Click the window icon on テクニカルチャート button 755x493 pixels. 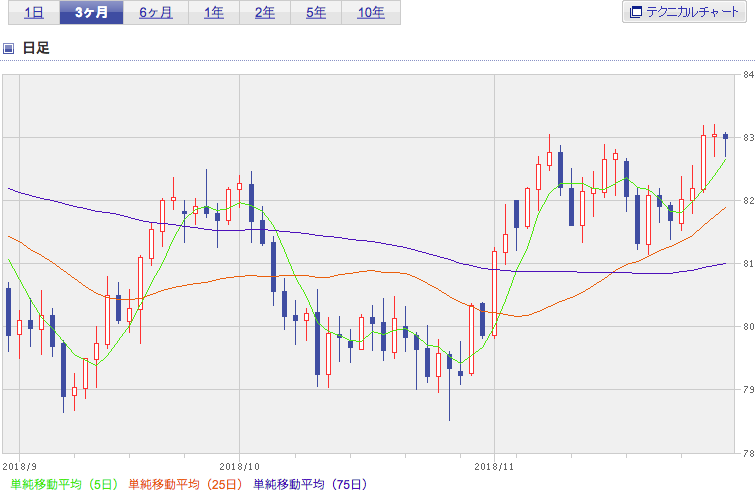(x=636, y=12)
